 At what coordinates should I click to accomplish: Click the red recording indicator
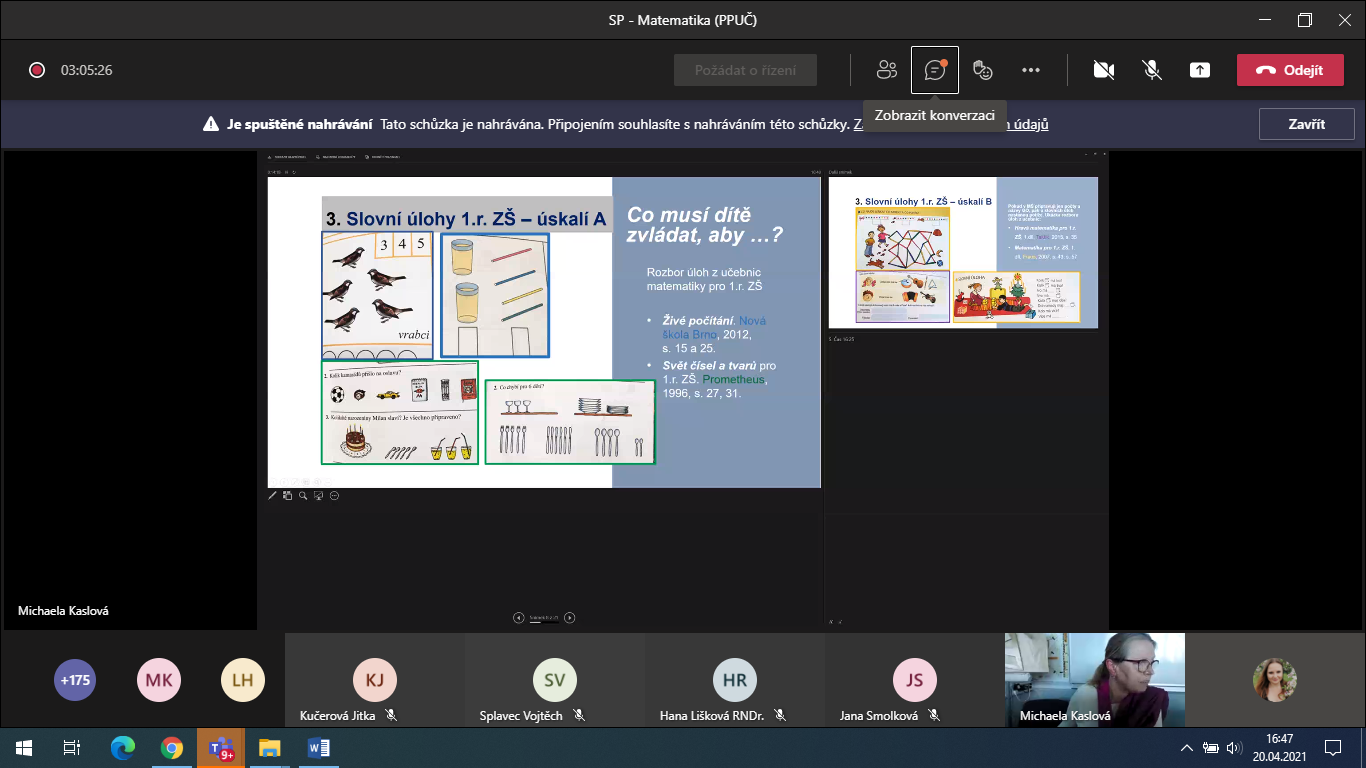37,70
